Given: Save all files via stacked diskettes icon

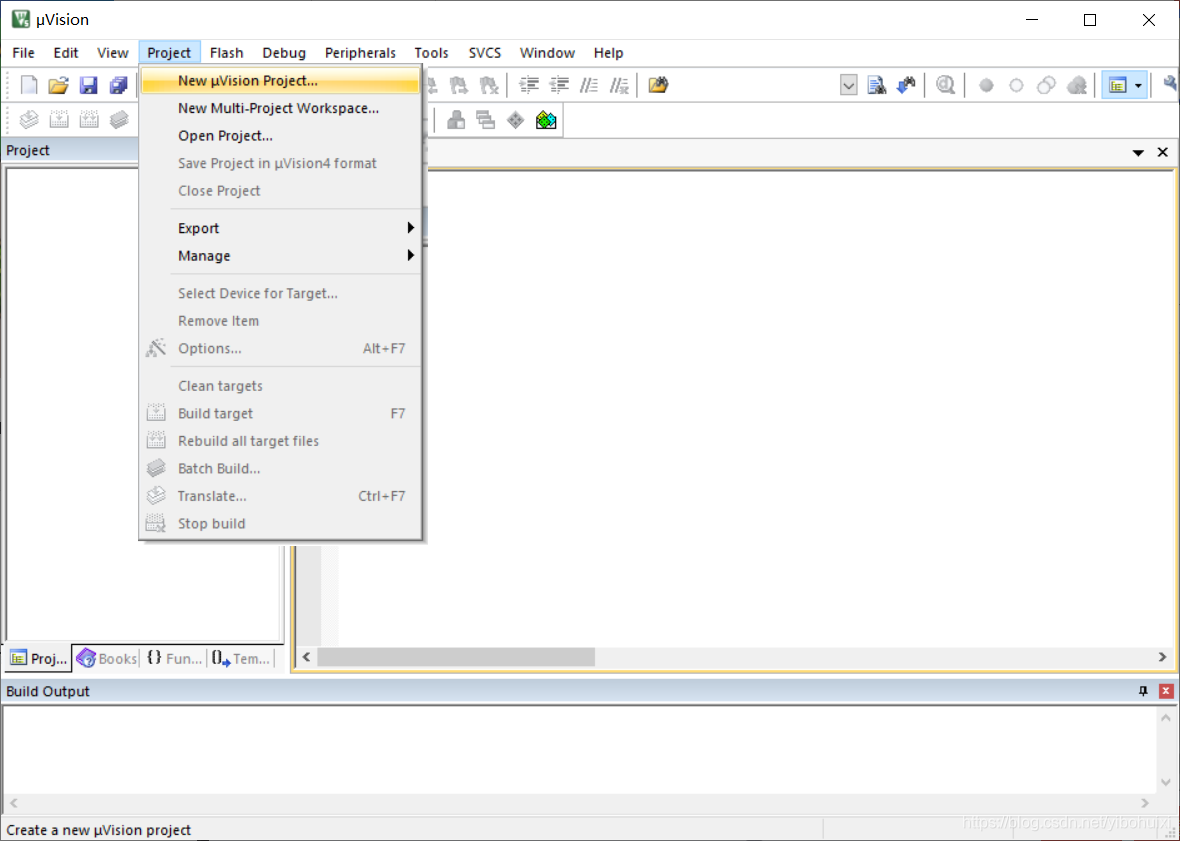Looking at the screenshot, I should point(119,85).
